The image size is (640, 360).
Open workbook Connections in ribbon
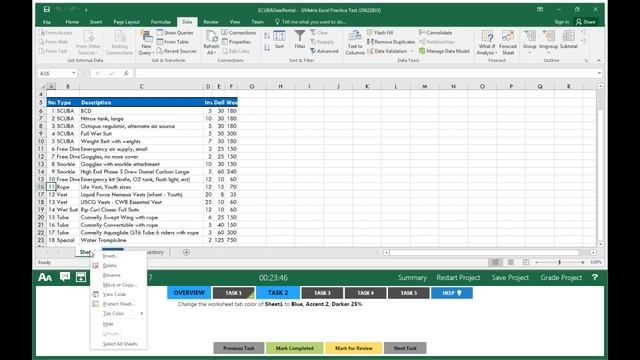(x=239, y=33)
